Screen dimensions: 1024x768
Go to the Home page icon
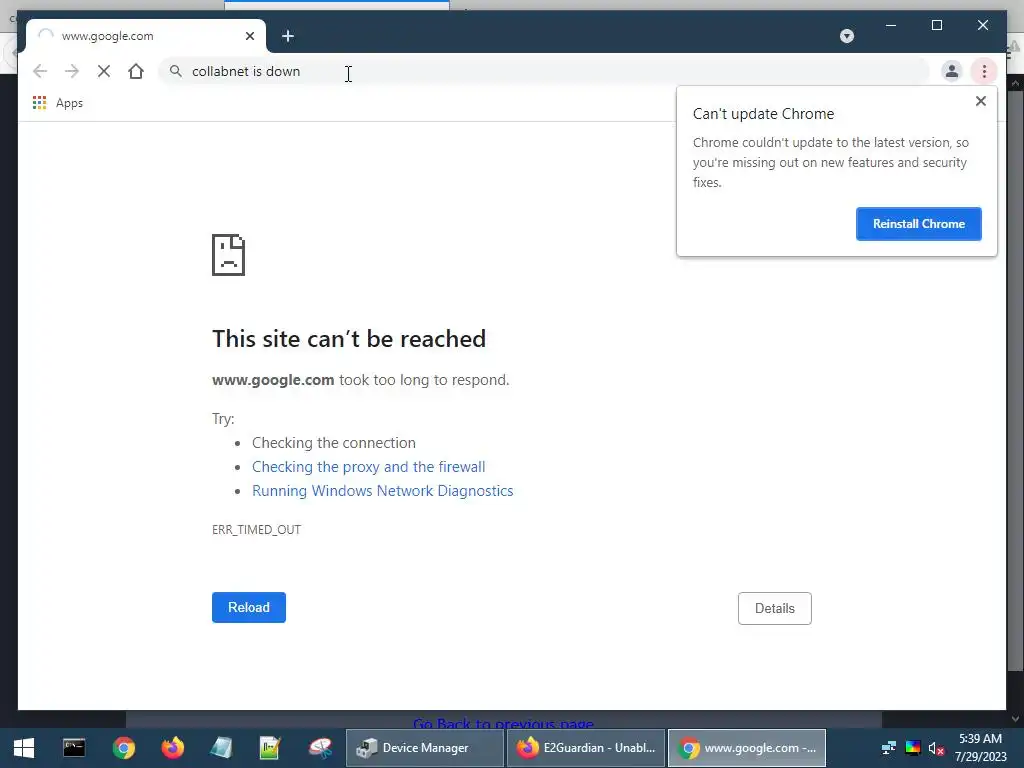(x=136, y=71)
